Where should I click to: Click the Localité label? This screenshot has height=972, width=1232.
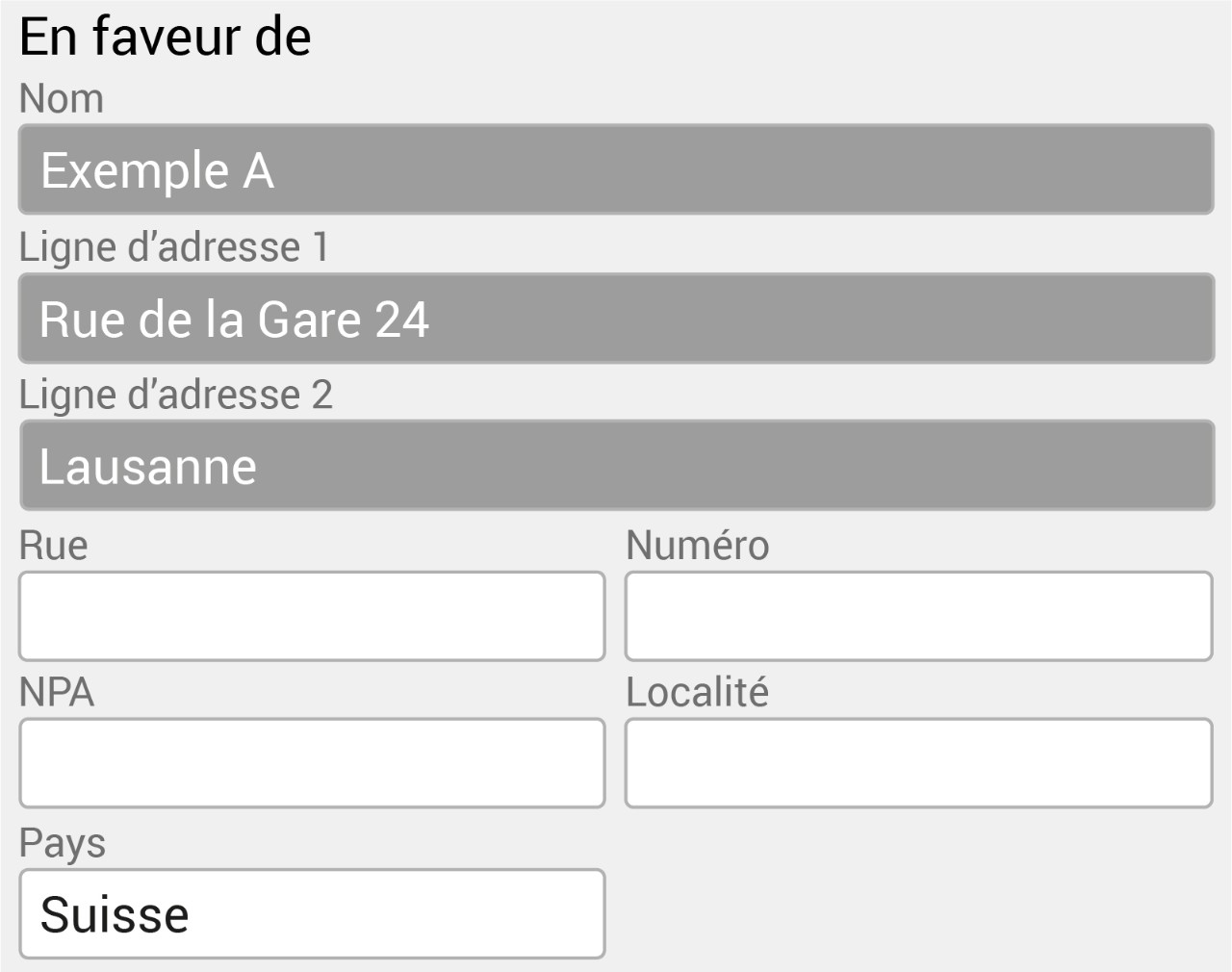pos(698,692)
